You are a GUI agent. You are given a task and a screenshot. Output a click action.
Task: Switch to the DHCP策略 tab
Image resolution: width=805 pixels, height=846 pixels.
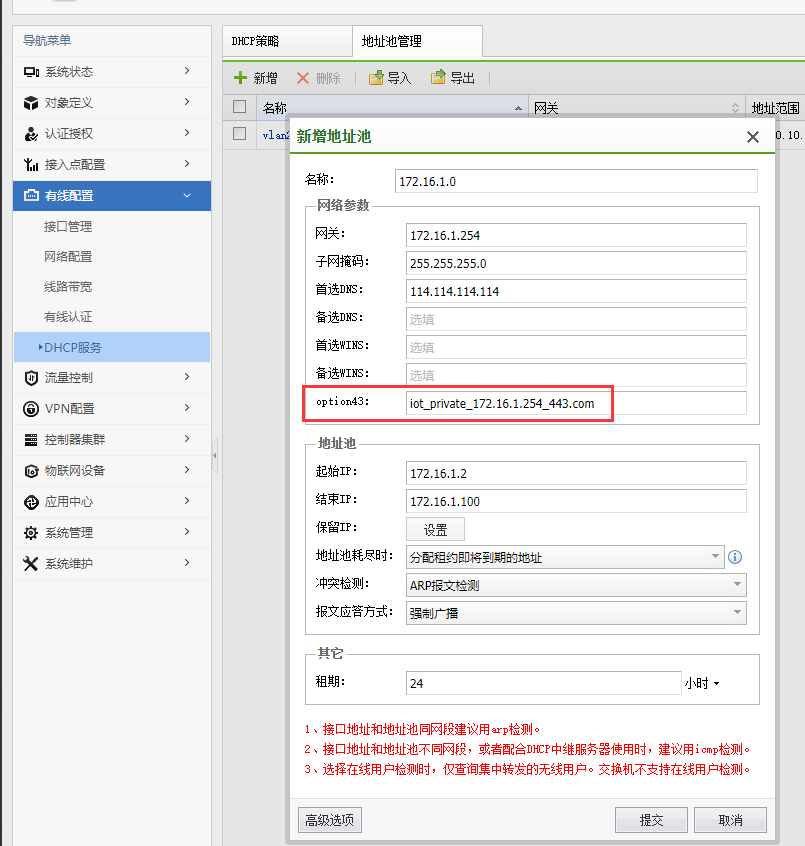(287, 42)
